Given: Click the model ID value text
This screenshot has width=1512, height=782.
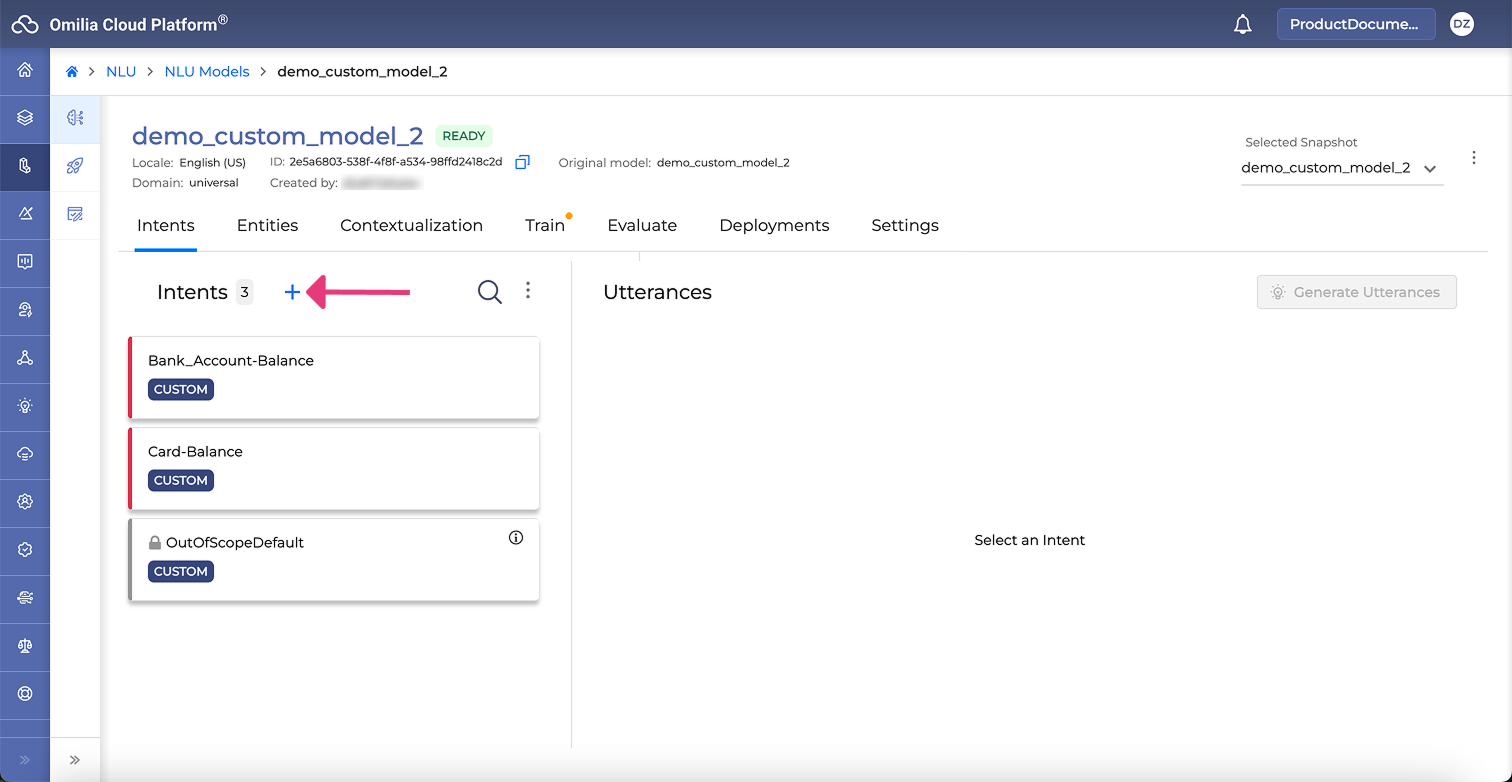Looking at the screenshot, I should (396, 162).
